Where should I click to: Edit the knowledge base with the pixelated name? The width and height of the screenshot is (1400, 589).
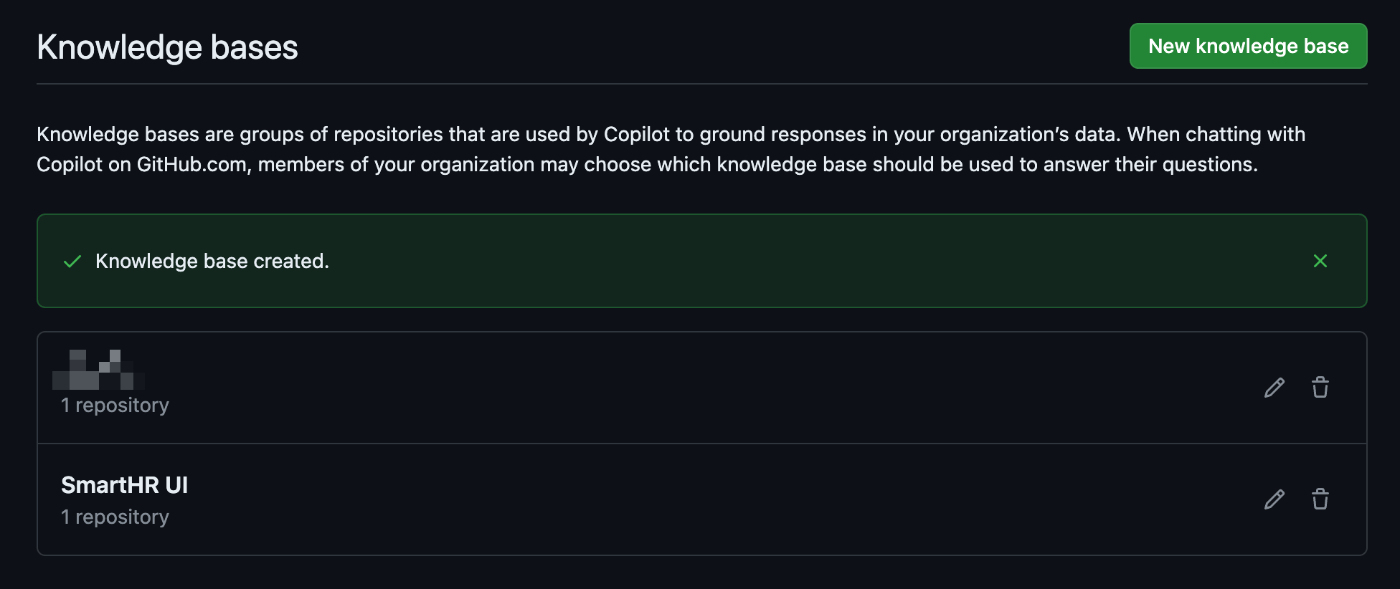click(1274, 388)
